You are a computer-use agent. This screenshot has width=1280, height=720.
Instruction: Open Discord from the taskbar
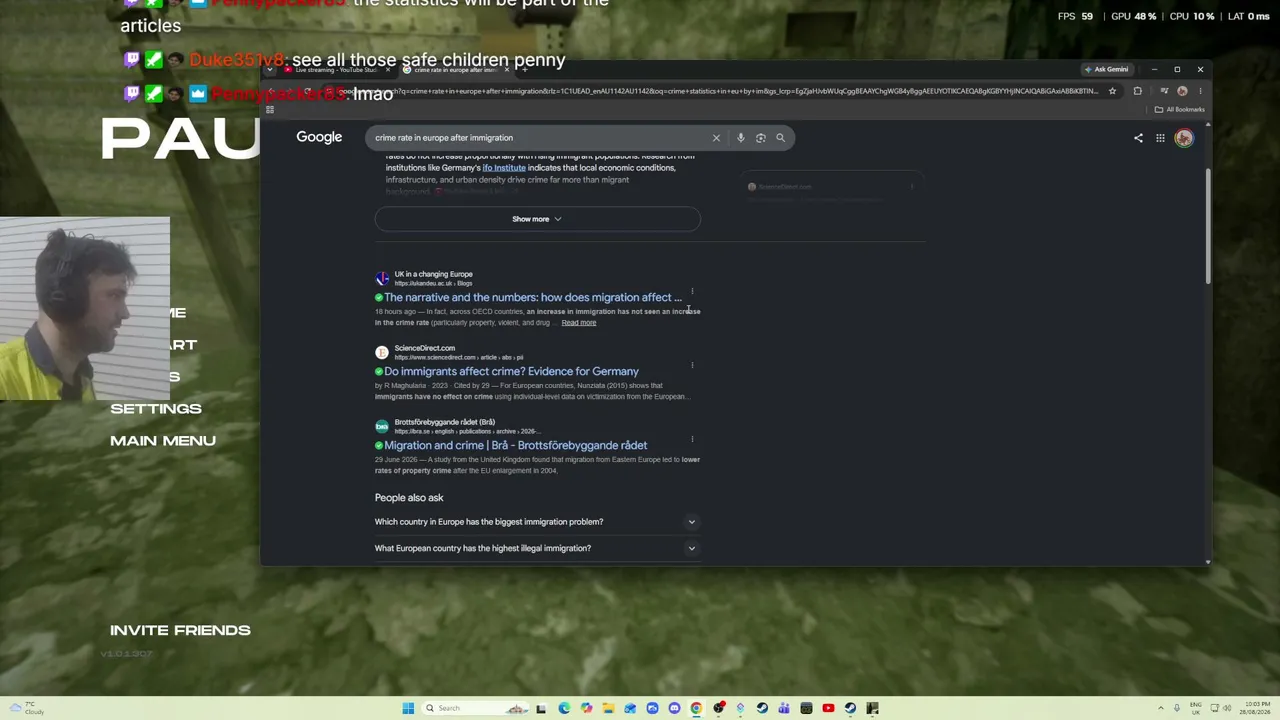674,708
